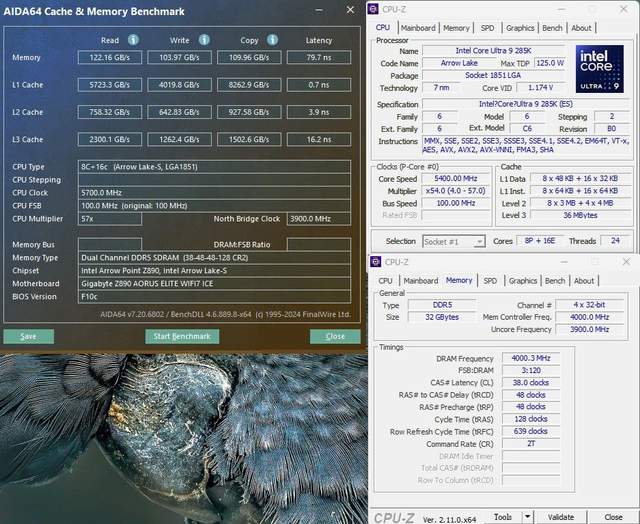The width and height of the screenshot is (640, 524).
Task: Click the Command Rate value 2T
Action: point(531,443)
